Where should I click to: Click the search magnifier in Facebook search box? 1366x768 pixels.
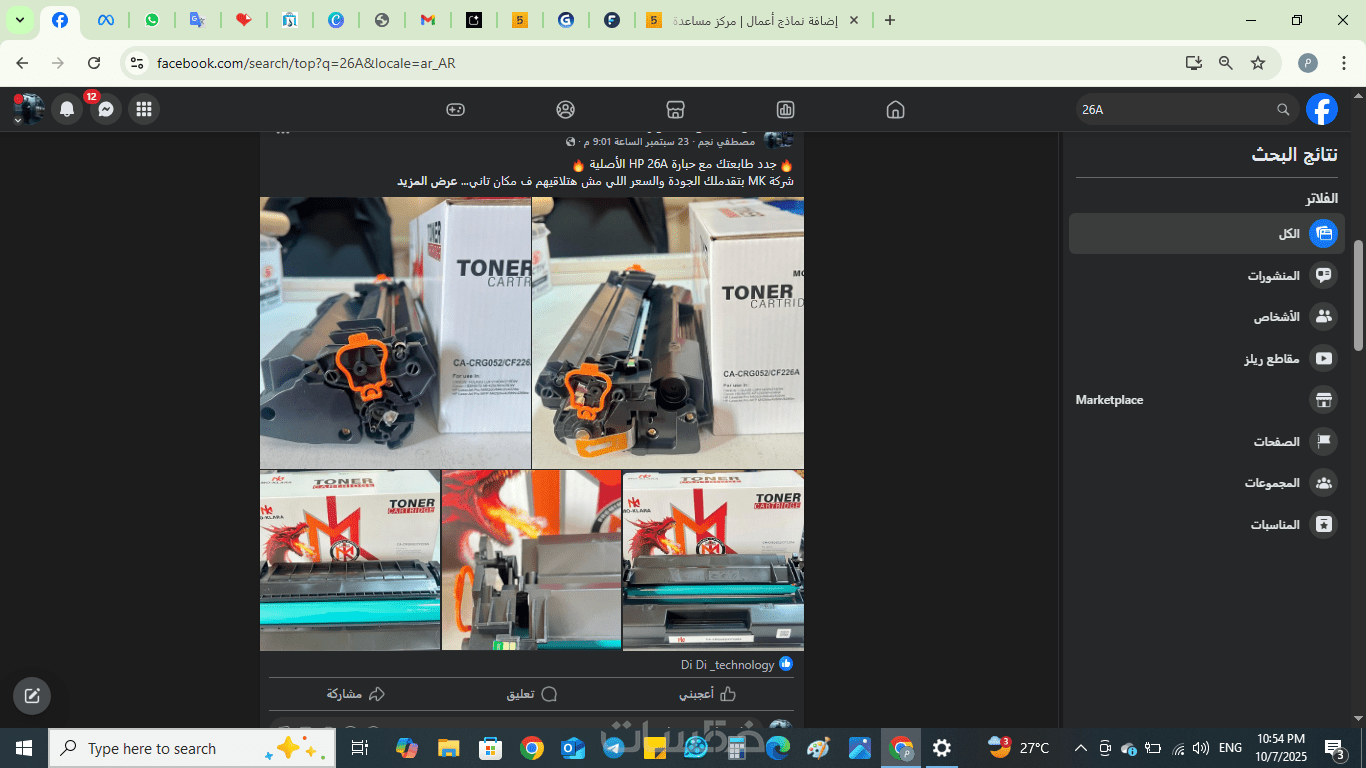click(x=1283, y=109)
